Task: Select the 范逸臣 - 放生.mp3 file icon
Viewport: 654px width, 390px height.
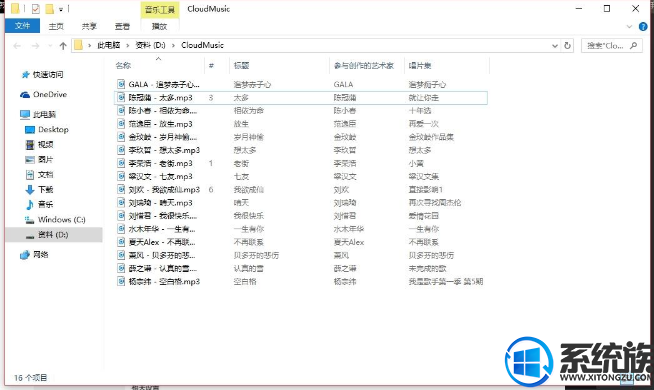Action: point(121,124)
